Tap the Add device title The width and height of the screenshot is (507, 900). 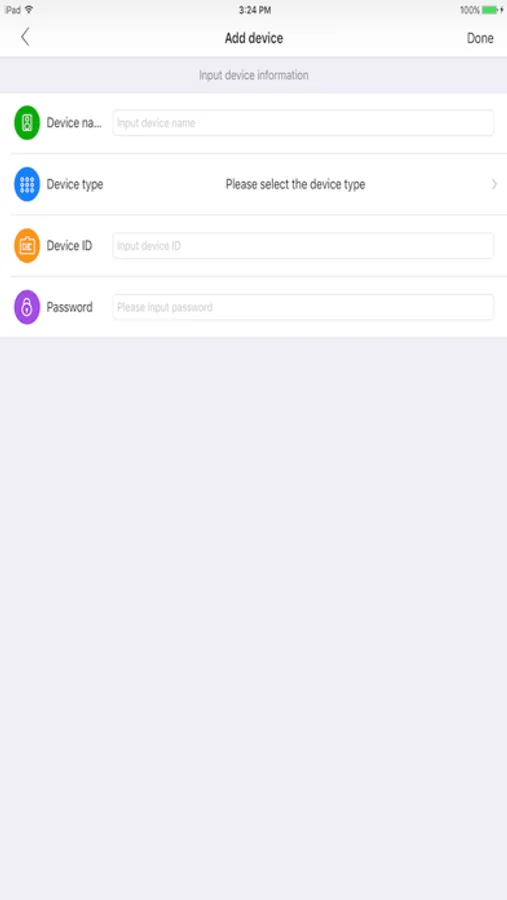click(254, 38)
